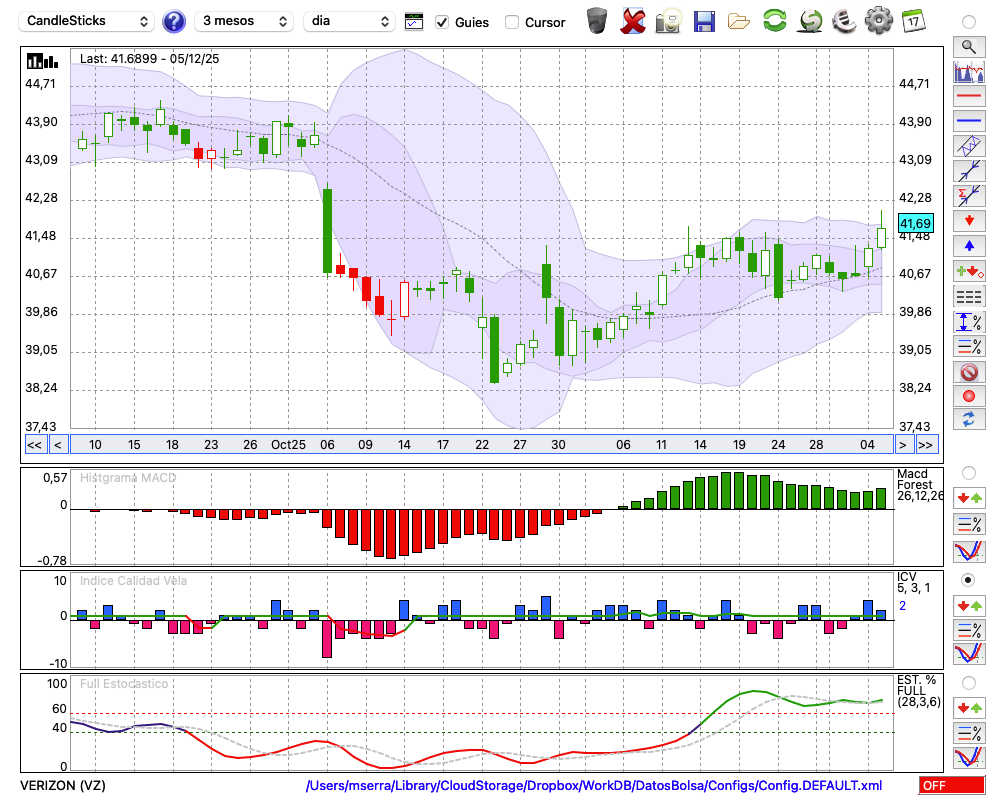Click the << jump-to-start navigation button
Screen dimensions: 1000x800
click(34, 445)
